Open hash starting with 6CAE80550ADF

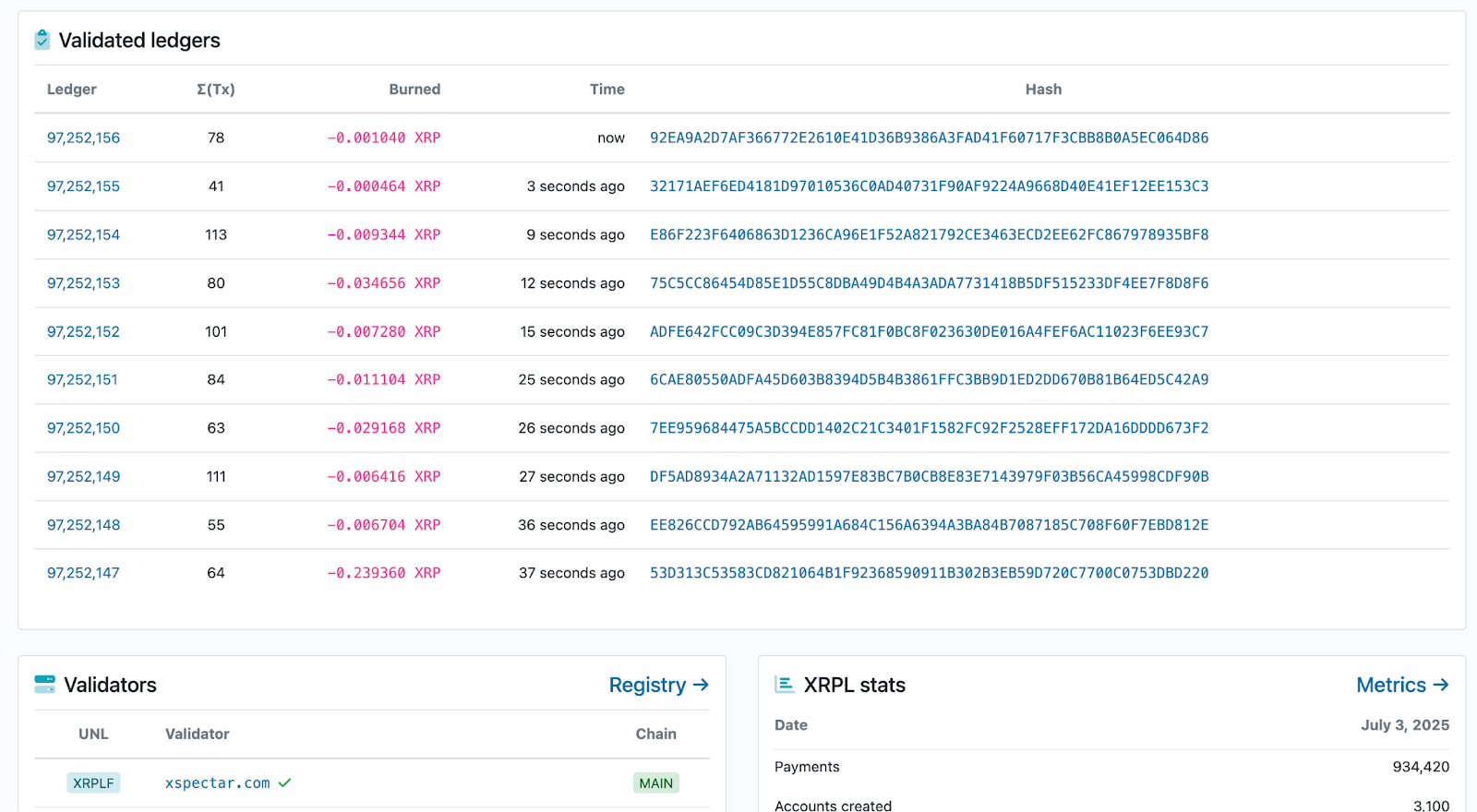(x=929, y=379)
